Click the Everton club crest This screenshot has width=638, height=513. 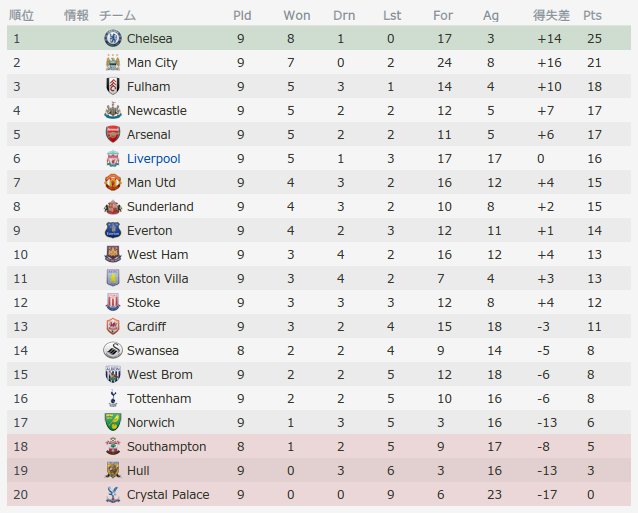[x=111, y=231]
